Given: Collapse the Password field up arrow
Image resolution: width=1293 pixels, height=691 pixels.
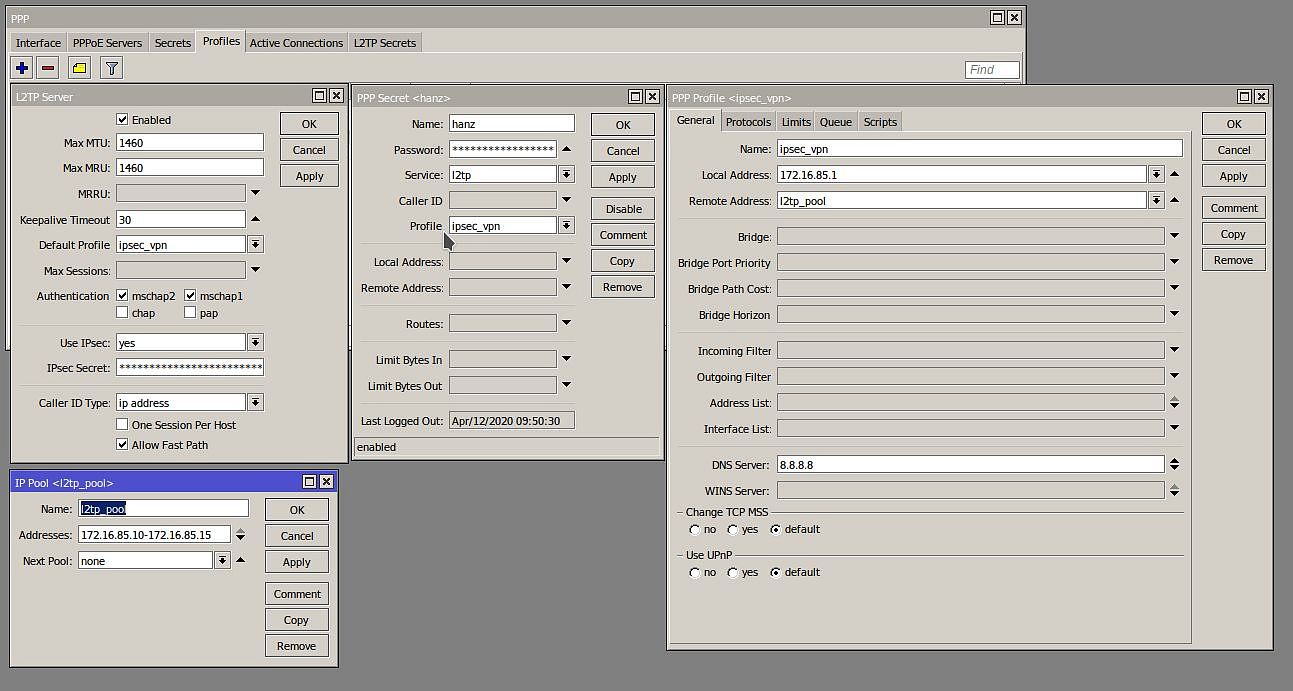Looking at the screenshot, I should pos(566,149).
